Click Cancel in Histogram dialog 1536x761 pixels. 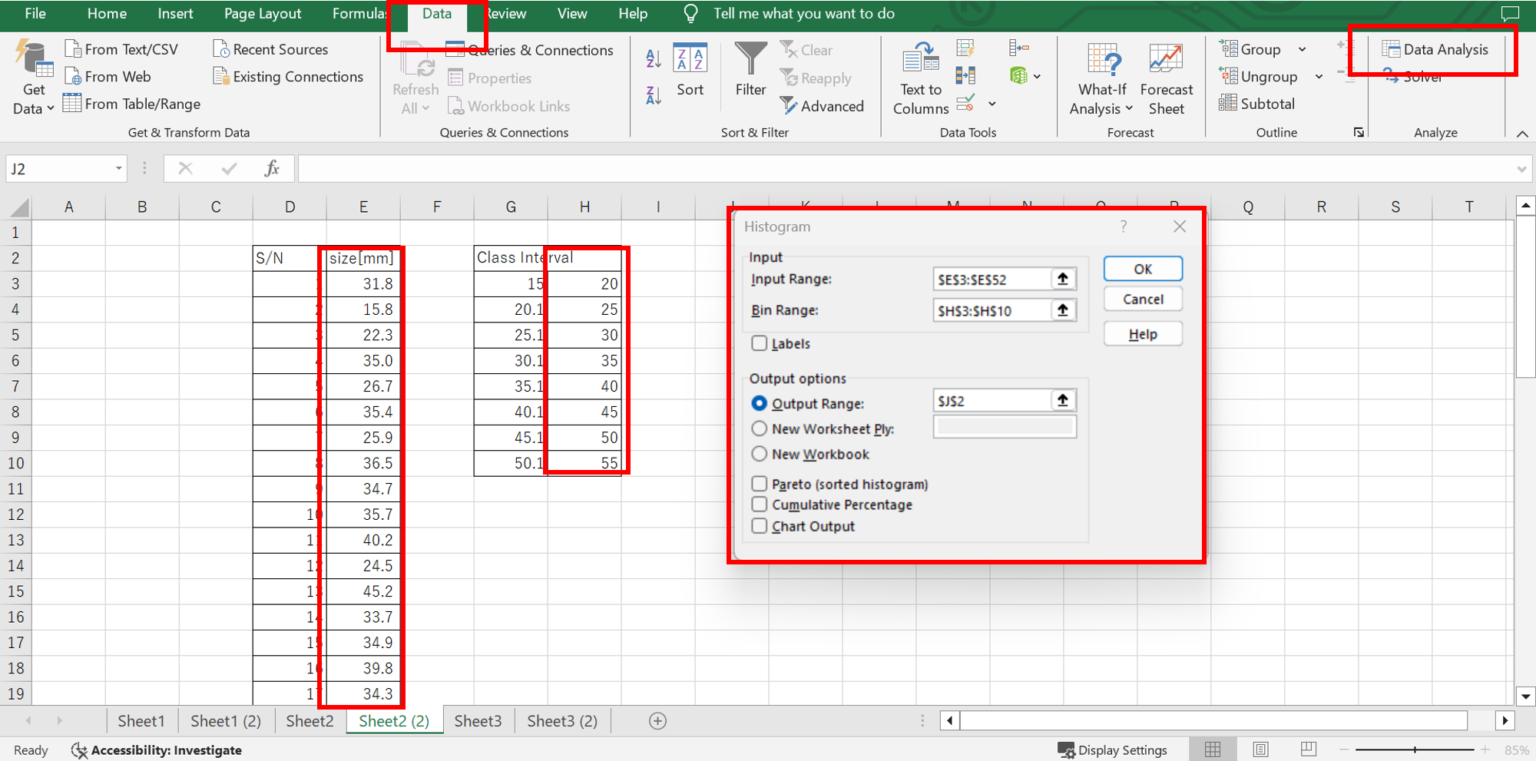pyautogui.click(x=1143, y=299)
